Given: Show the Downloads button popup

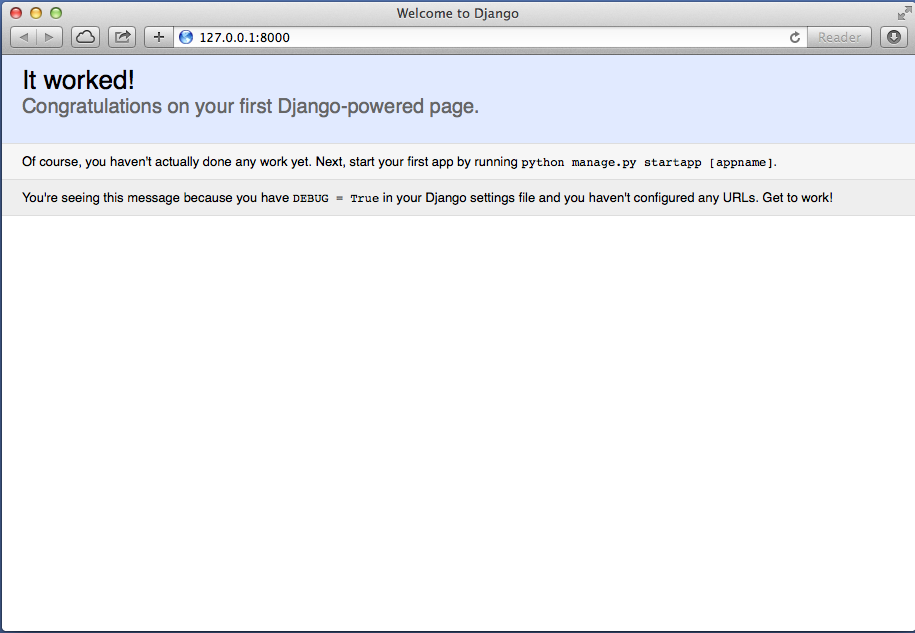Looking at the screenshot, I should pos(893,37).
